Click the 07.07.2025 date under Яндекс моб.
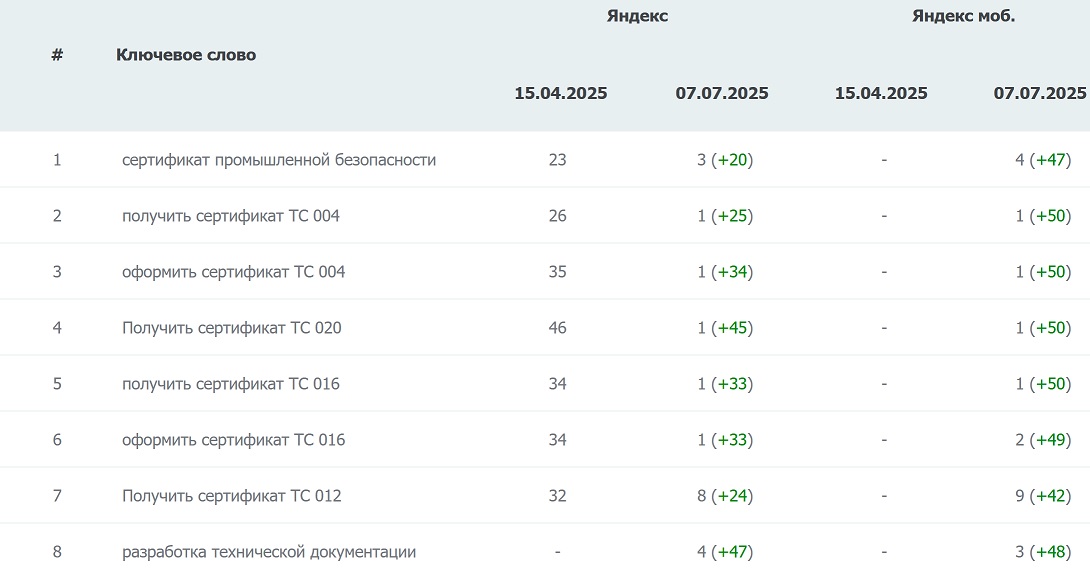This screenshot has width=1090, height=572. pos(1040,93)
